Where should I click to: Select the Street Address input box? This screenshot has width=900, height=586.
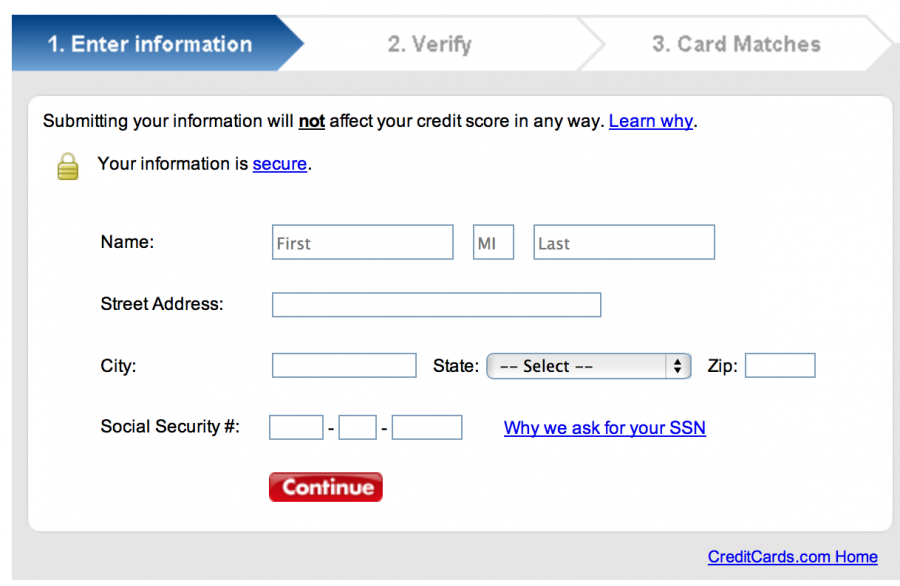(x=436, y=305)
